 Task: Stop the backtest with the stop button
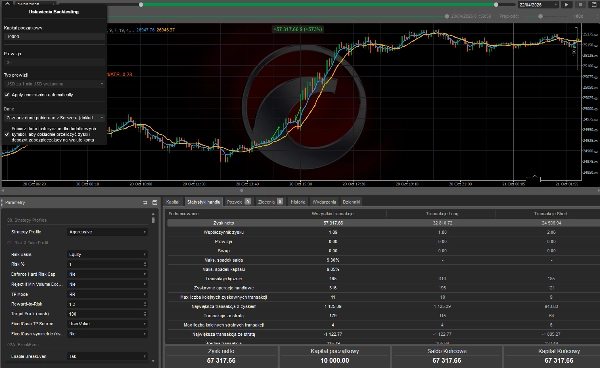tap(580, 5)
